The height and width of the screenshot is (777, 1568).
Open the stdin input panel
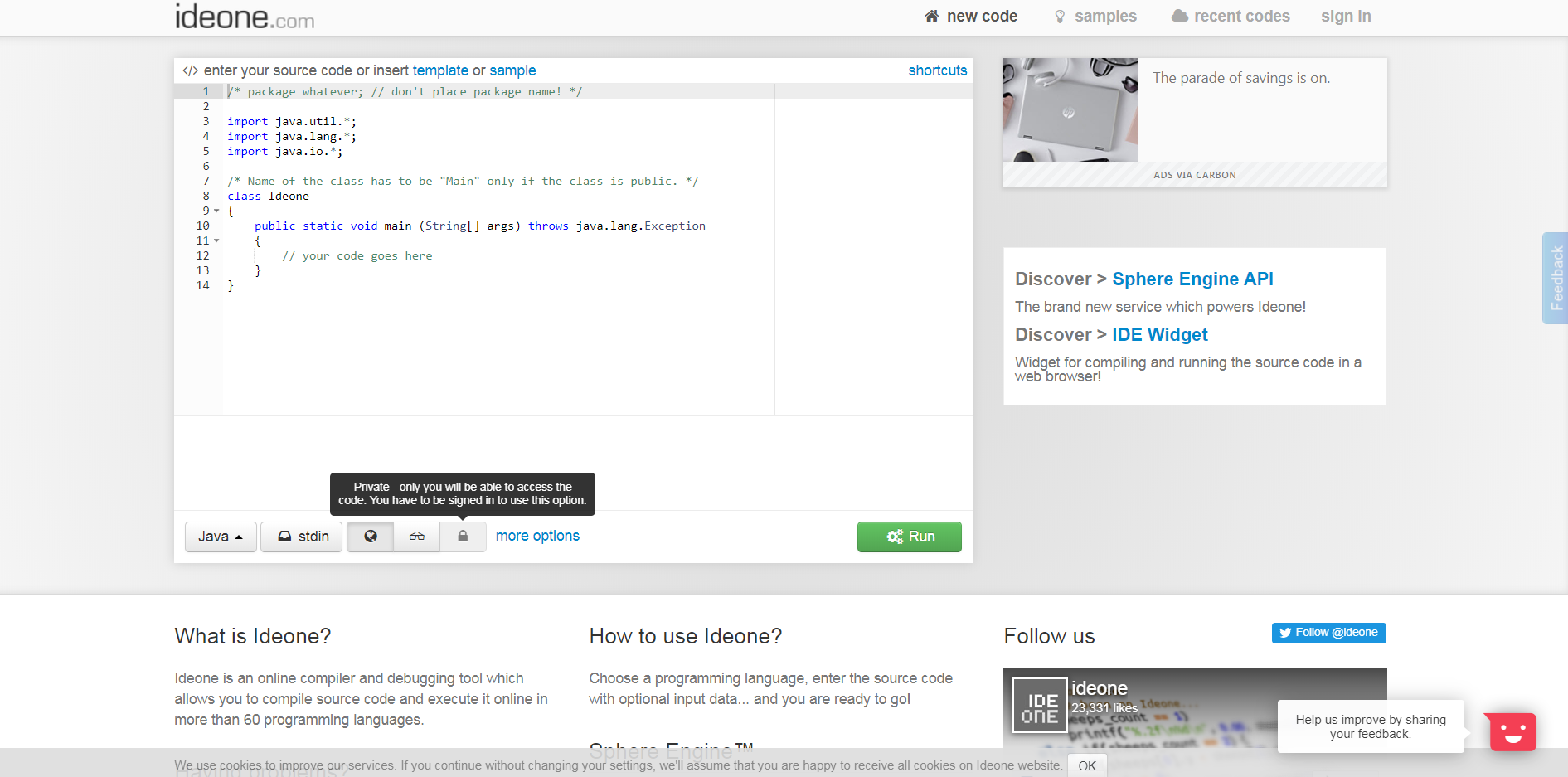302,537
